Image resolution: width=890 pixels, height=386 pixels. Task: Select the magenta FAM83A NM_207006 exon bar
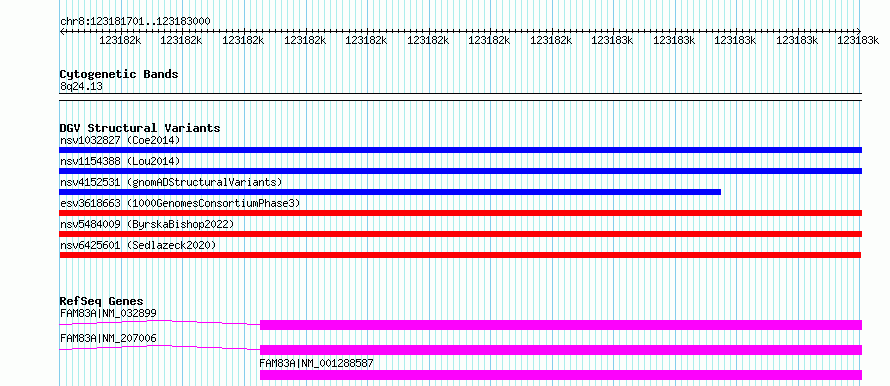pos(561,350)
